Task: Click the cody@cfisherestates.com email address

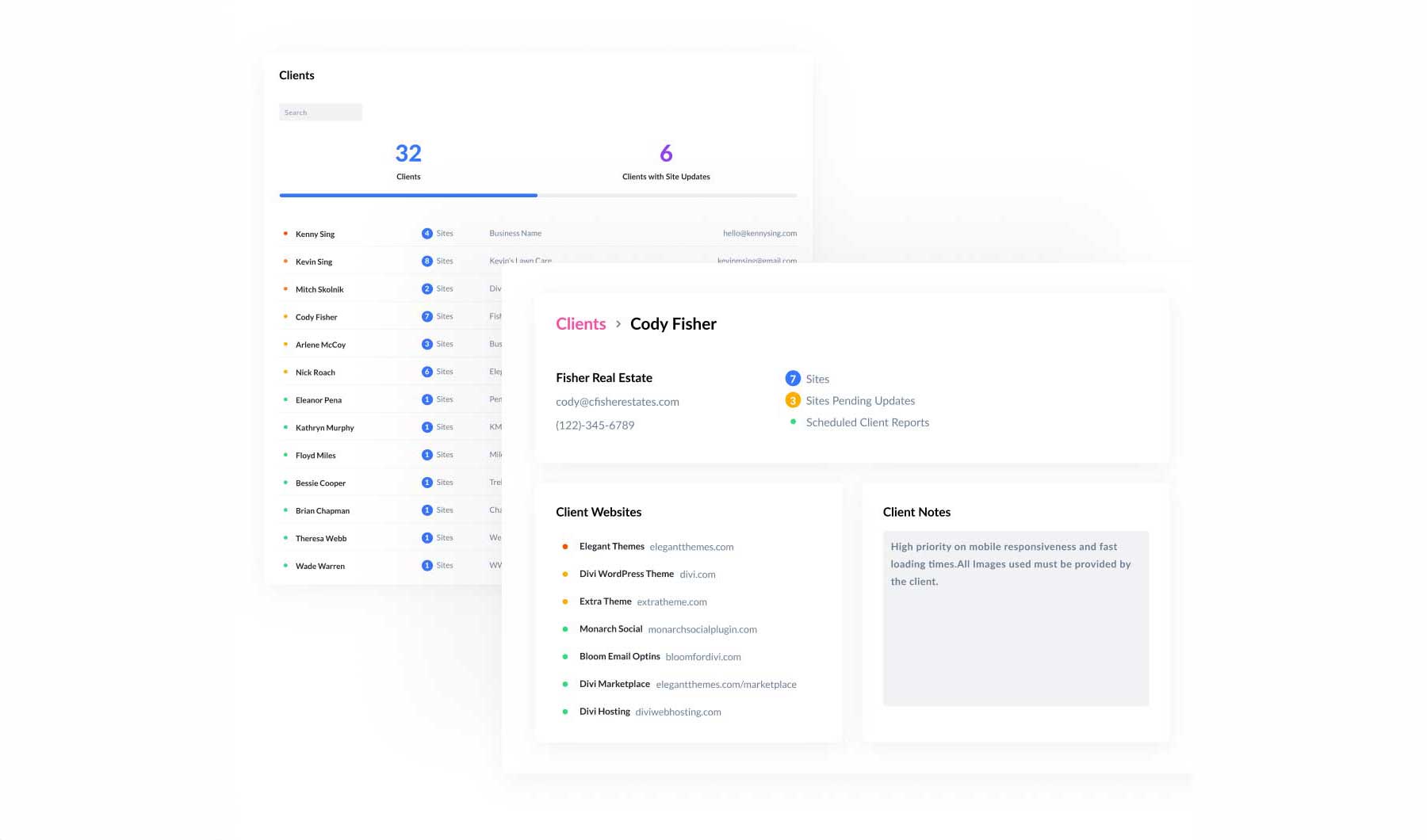Action: [x=618, y=402]
